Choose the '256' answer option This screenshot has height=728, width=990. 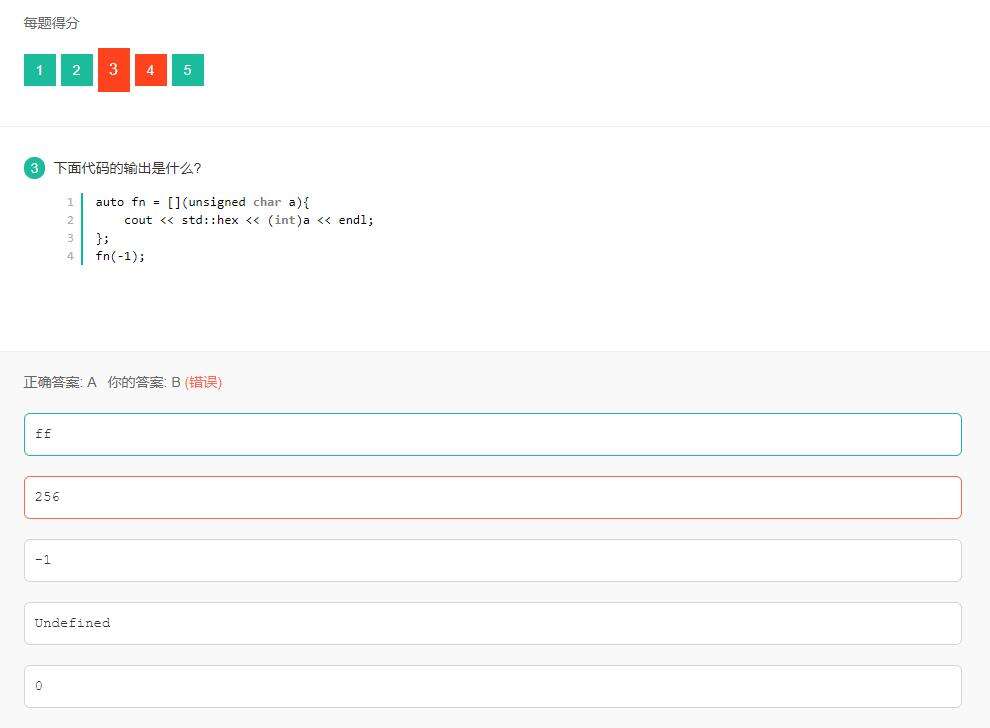(x=492, y=497)
